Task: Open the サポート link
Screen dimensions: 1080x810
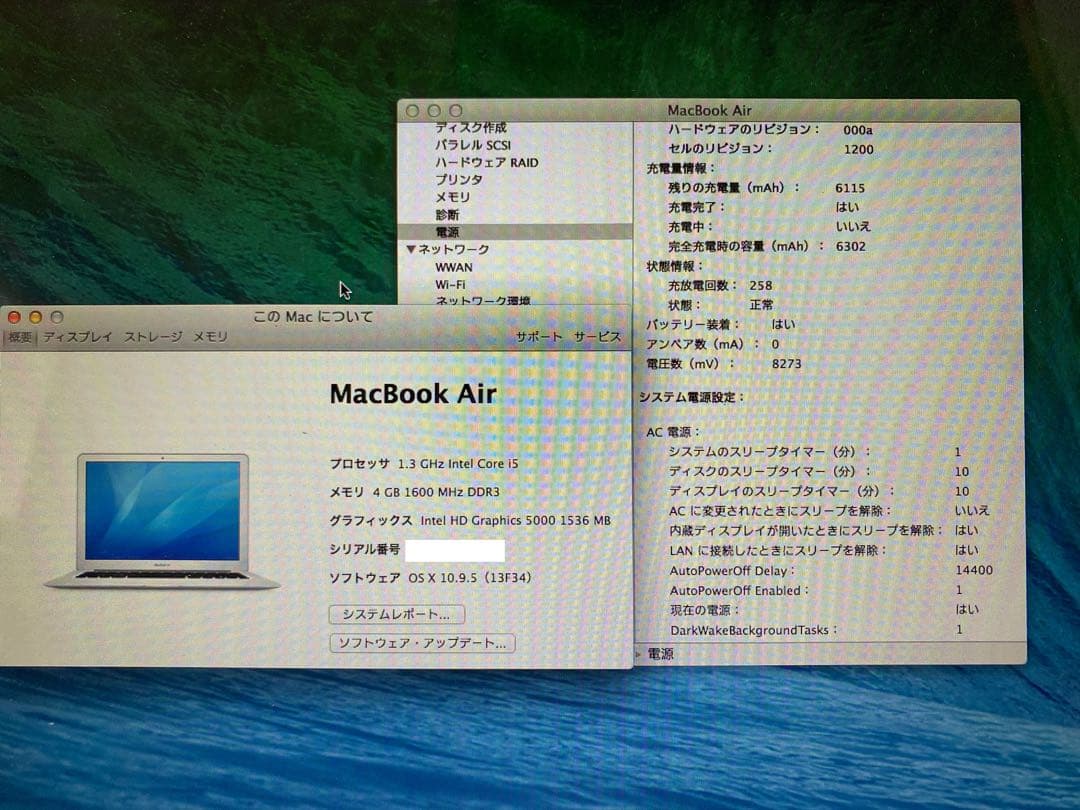Action: [x=538, y=337]
